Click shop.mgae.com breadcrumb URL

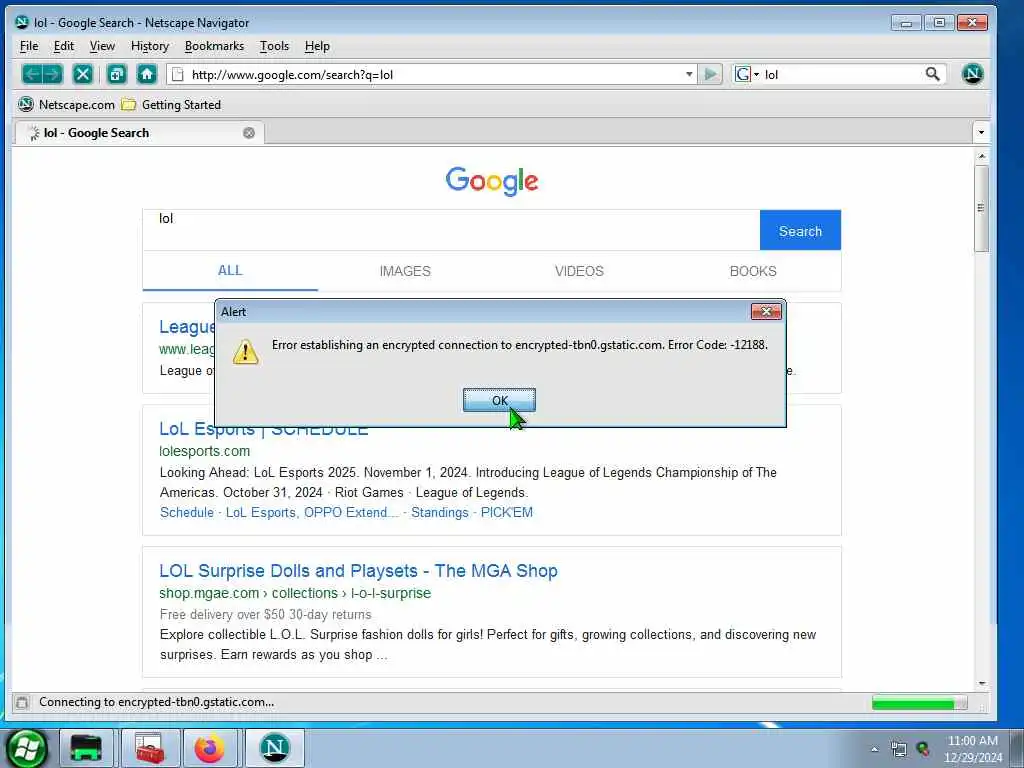295,594
